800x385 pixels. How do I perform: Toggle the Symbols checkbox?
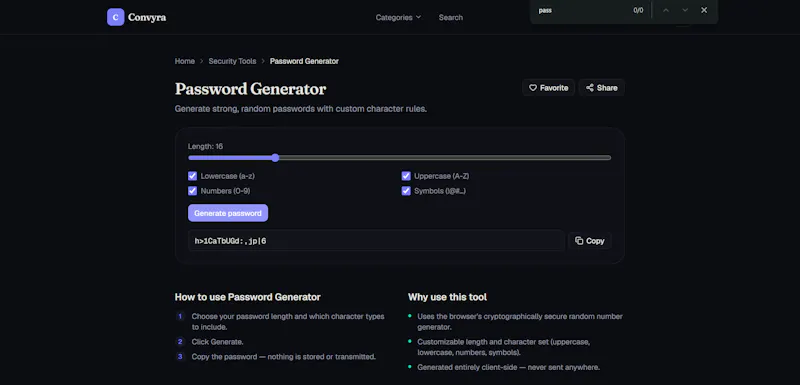point(406,191)
